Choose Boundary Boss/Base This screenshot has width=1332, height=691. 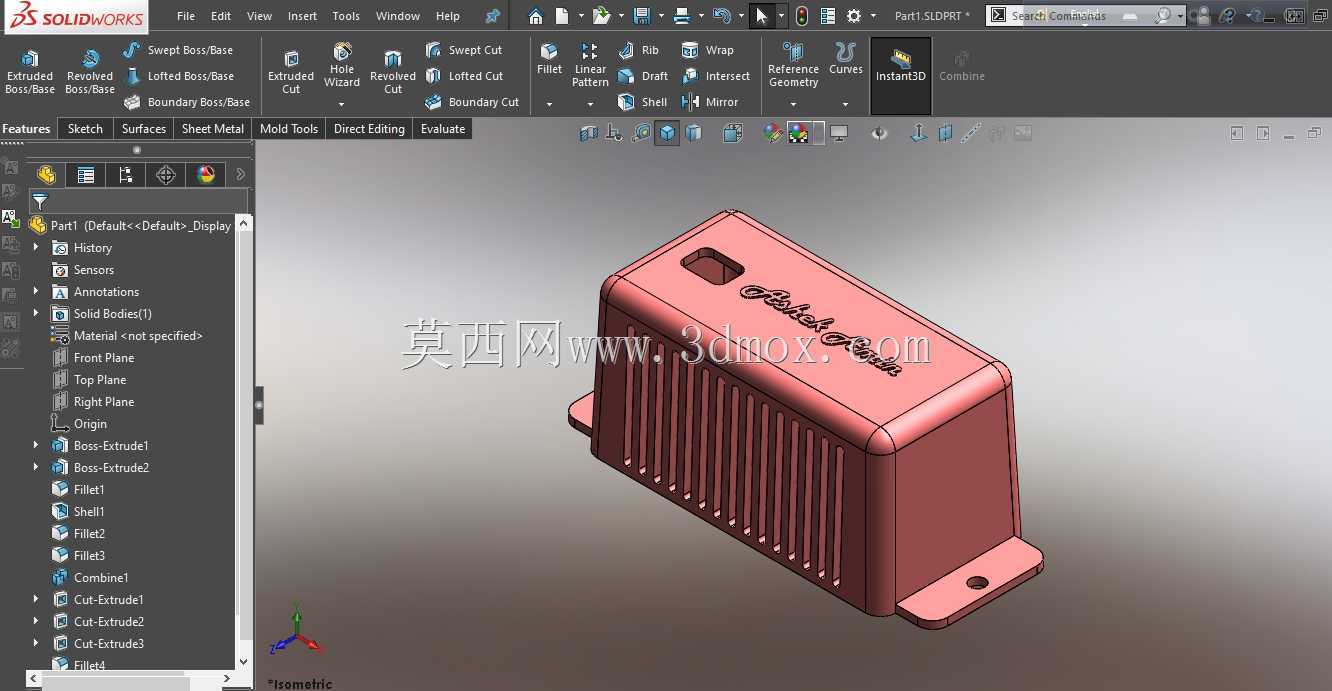click(187, 102)
